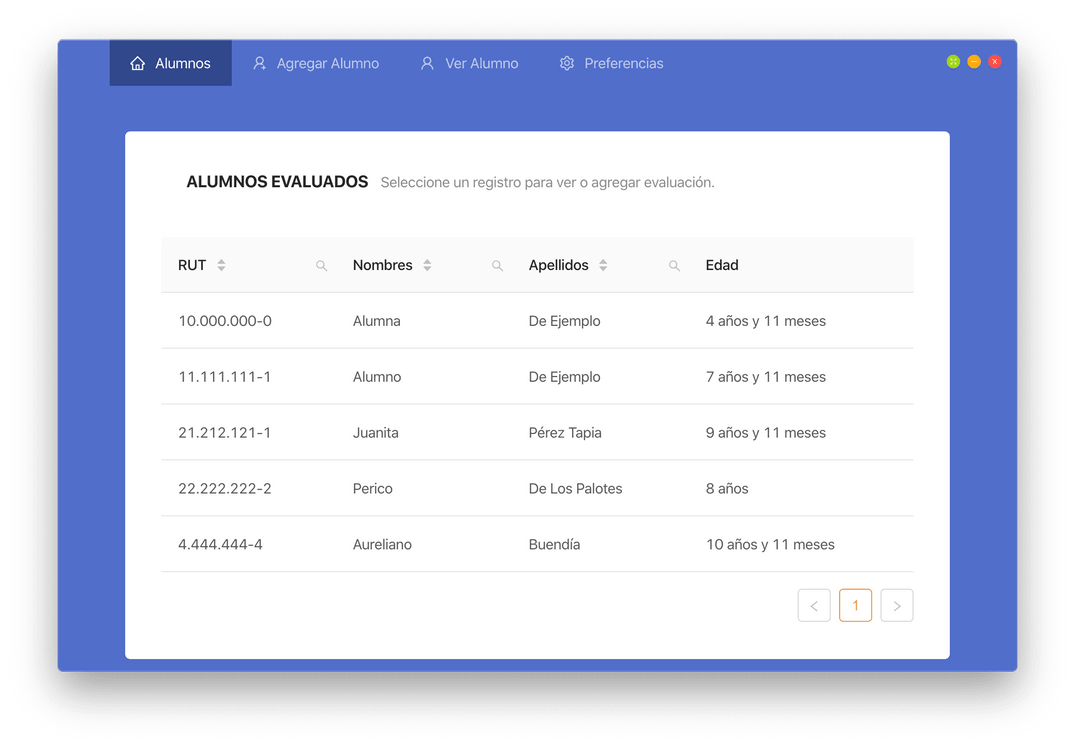The height and width of the screenshot is (748, 1075).
Task: Toggle sorting on the Edad column header
Action: coord(722,264)
